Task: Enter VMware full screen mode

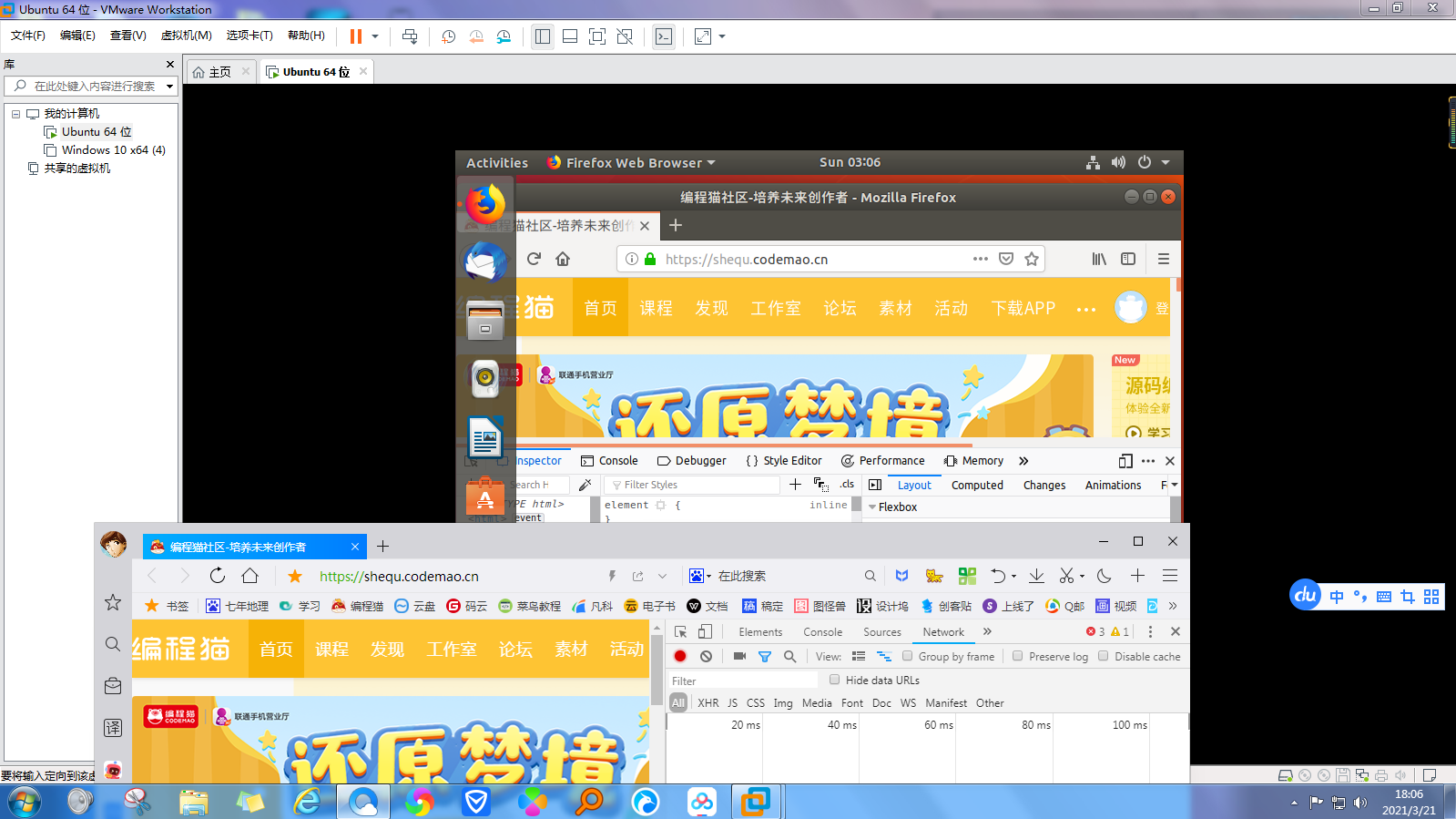Action: pyautogui.click(x=597, y=36)
